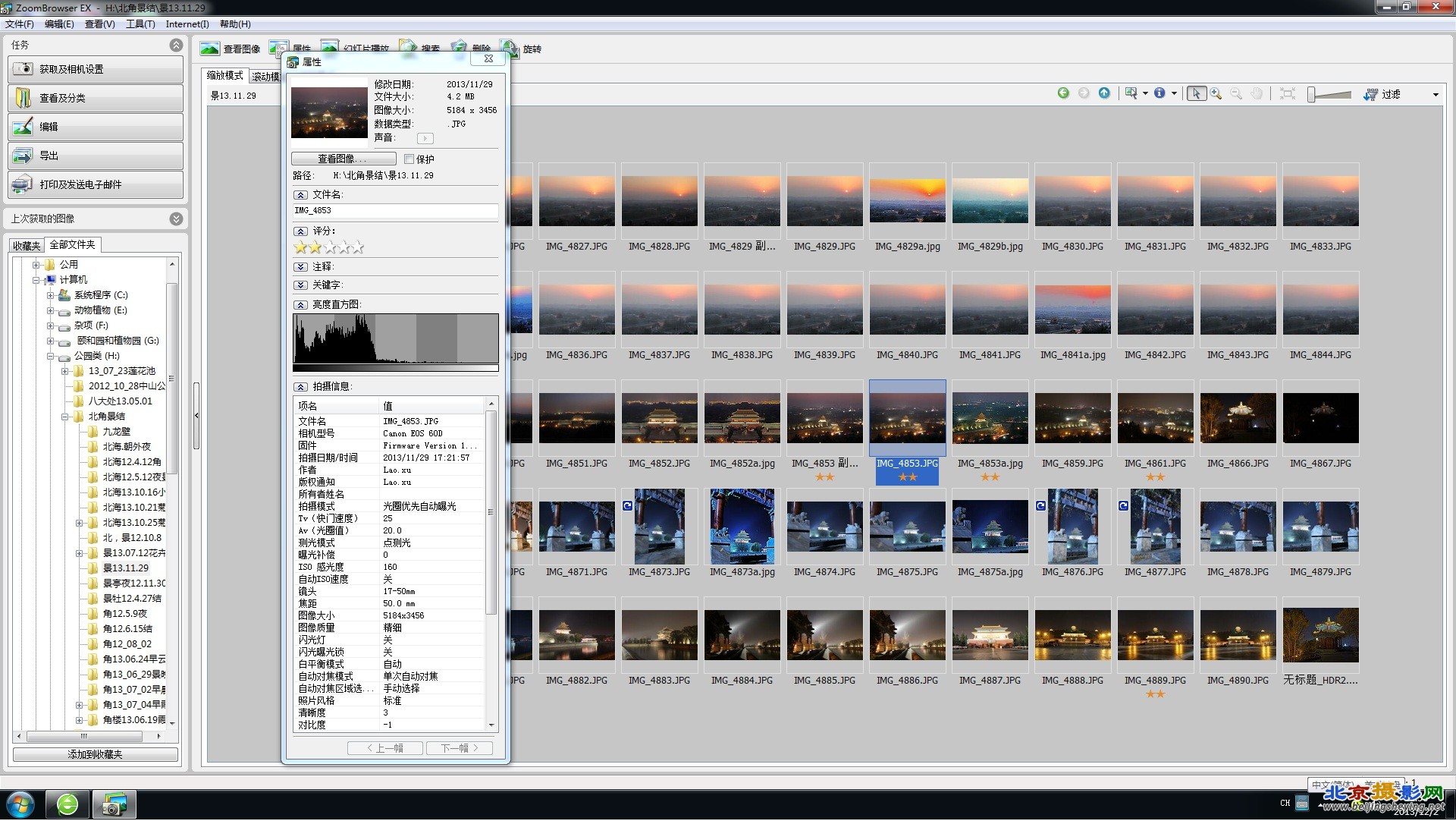Image resolution: width=1456 pixels, height=821 pixels.
Task: Open the 查看(V) menu
Action: pos(99,24)
